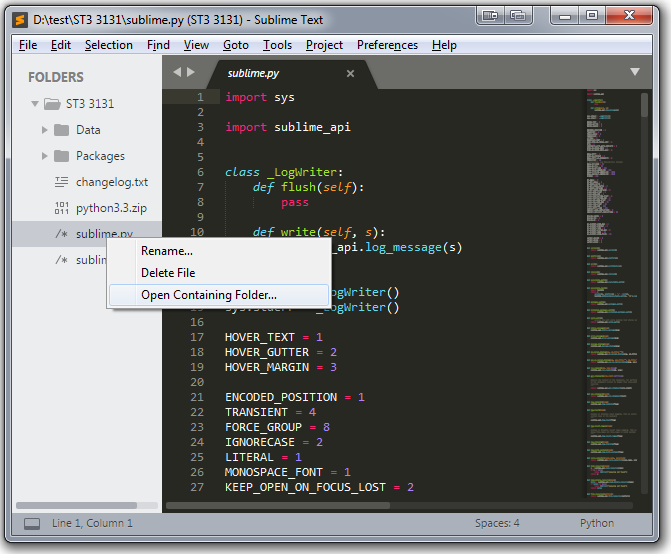The width and height of the screenshot is (671, 554).
Task: Click the LITERAL = 1 code line
Action: point(264,457)
